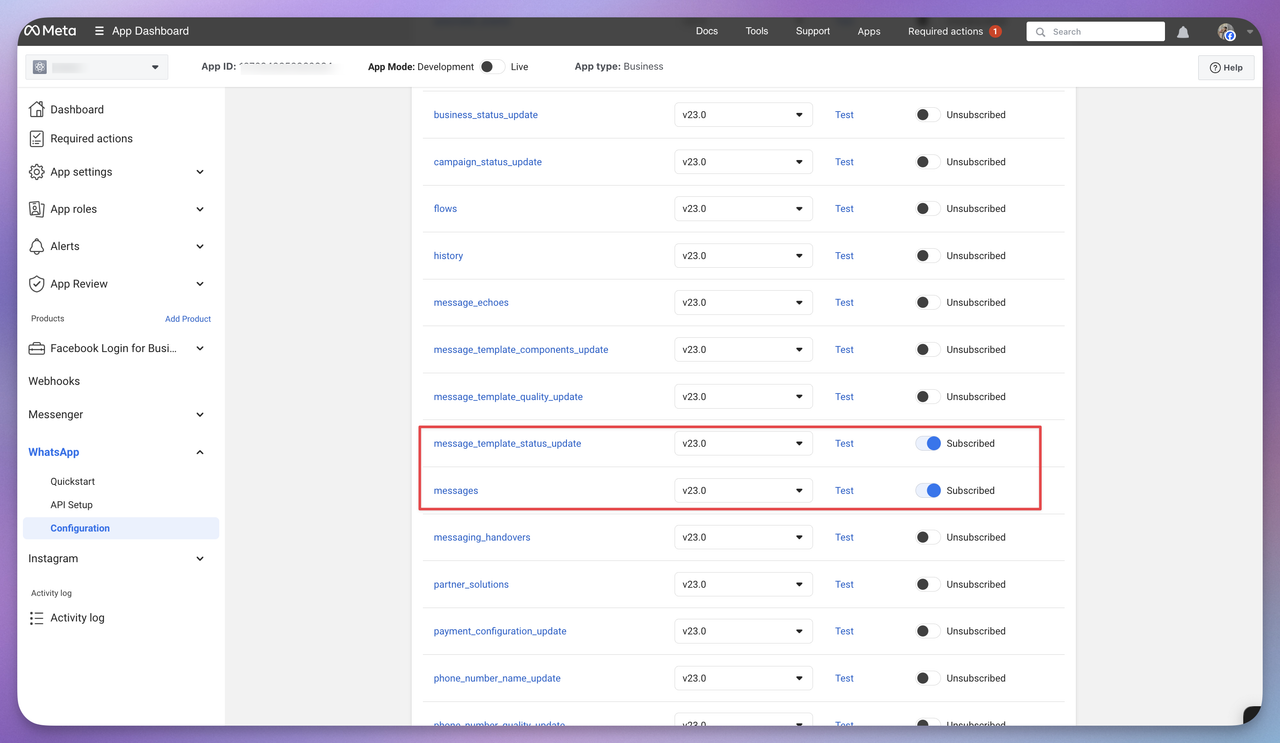Open the profile avatar menu
The height and width of the screenshot is (743, 1280).
pos(1226,32)
